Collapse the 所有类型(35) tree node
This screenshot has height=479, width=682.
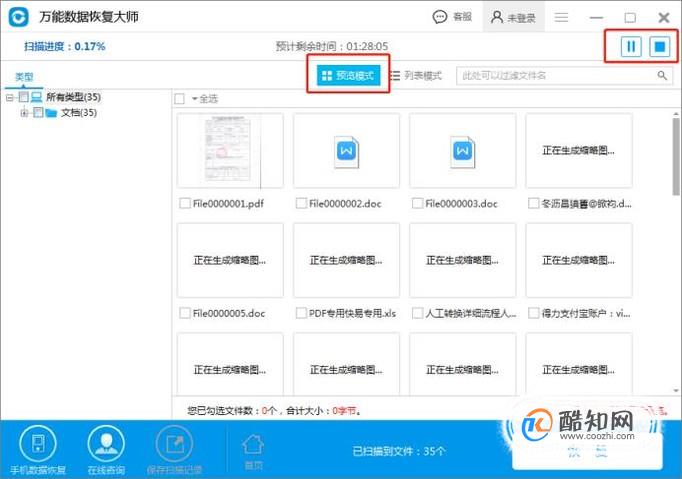pos(9,97)
